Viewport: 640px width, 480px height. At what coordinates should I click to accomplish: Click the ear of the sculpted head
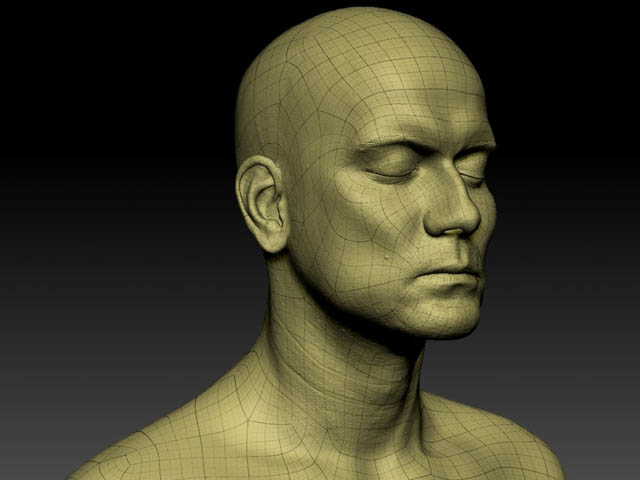[262, 203]
